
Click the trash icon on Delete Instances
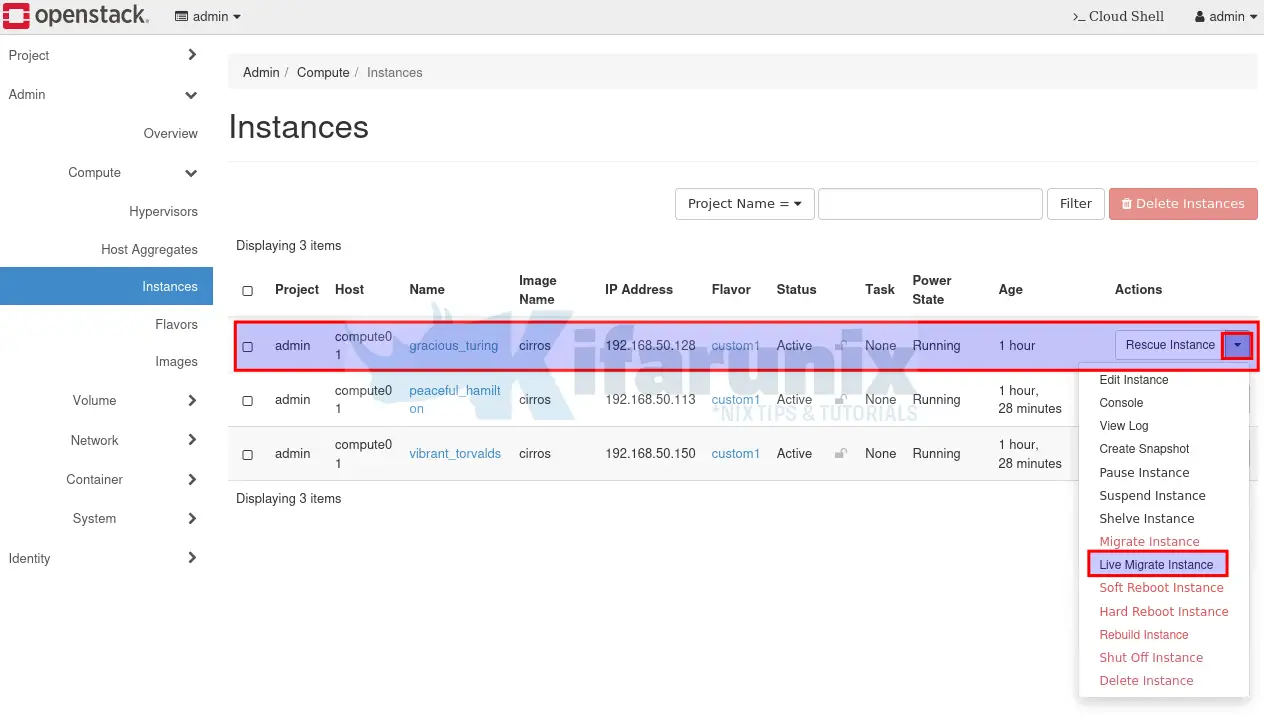[x=1127, y=203]
